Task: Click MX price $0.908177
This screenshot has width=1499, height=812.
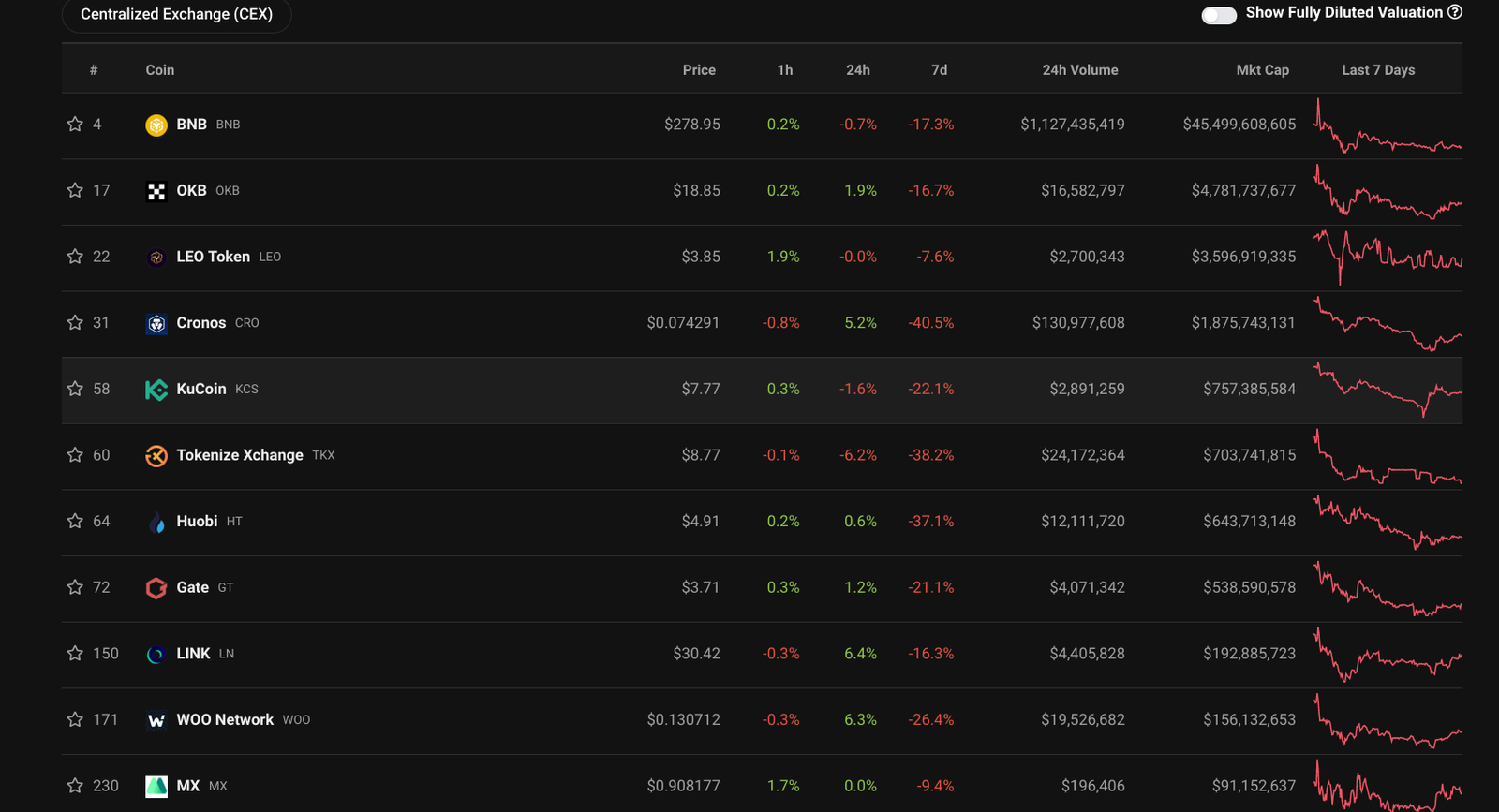Action: [683, 786]
